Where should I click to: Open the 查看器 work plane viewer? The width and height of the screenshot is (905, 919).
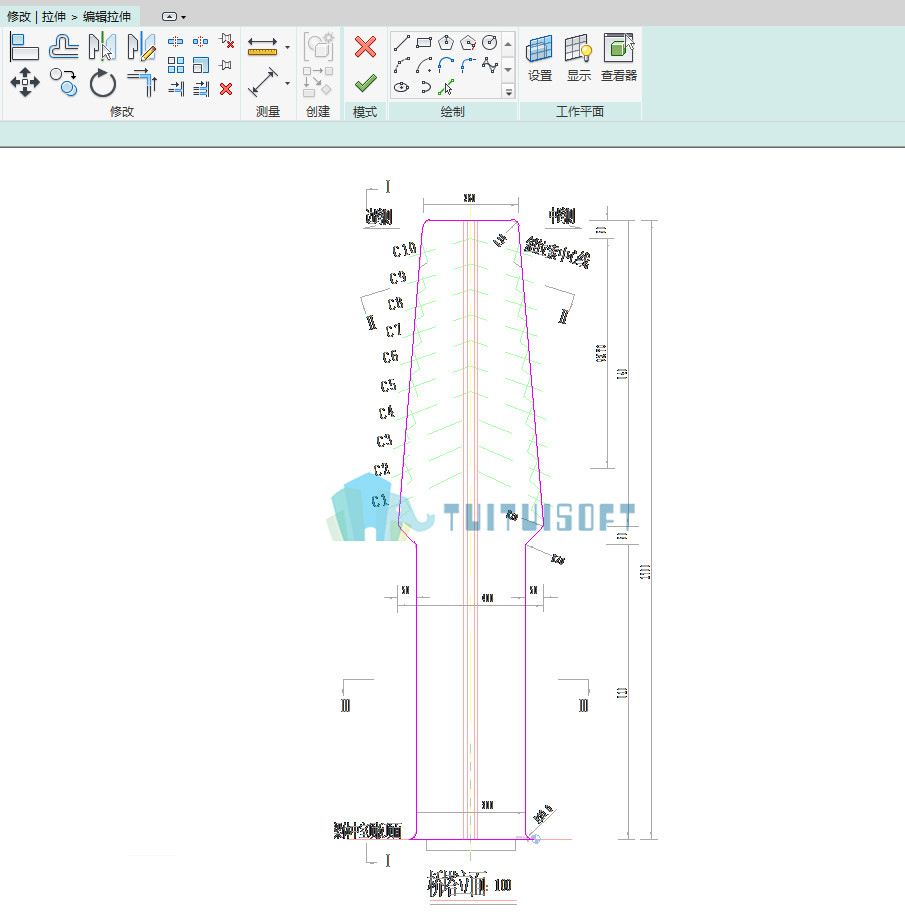(619, 57)
